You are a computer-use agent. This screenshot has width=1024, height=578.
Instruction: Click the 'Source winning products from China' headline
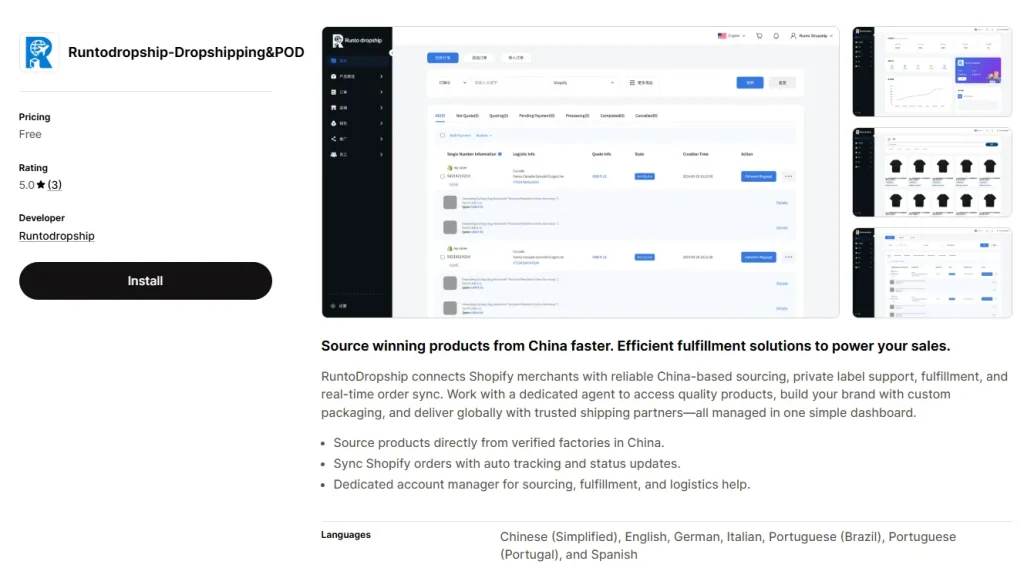[x=635, y=345]
